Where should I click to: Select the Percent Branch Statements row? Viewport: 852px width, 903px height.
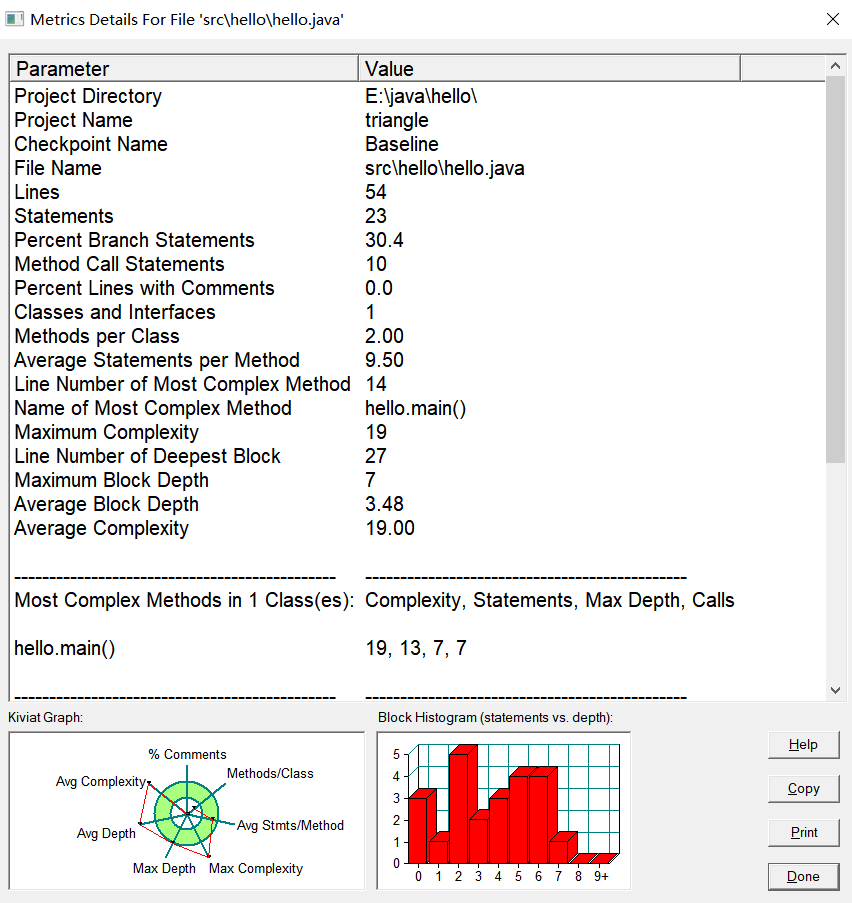[418, 240]
